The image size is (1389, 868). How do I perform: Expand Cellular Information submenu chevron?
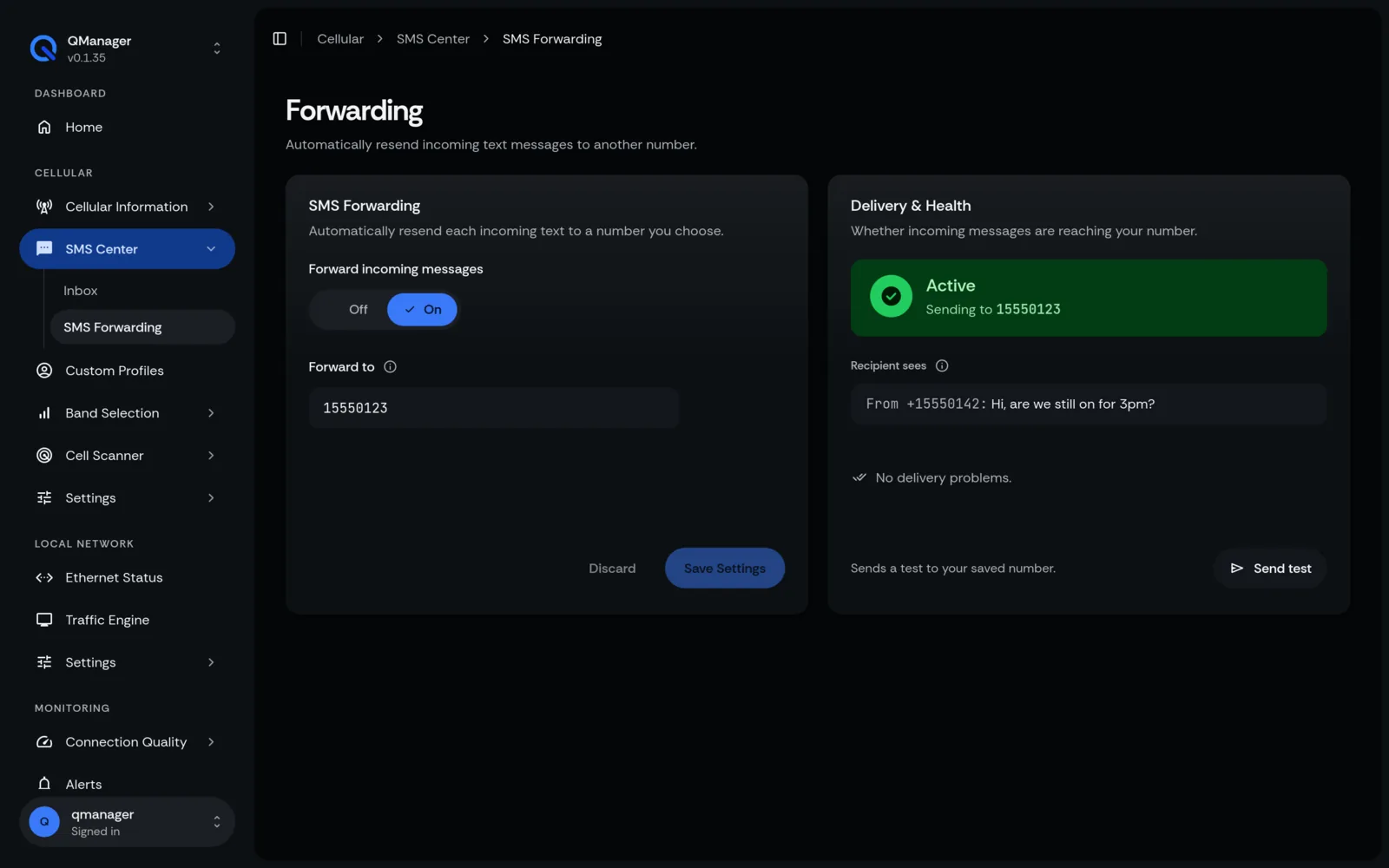pyautogui.click(x=211, y=207)
